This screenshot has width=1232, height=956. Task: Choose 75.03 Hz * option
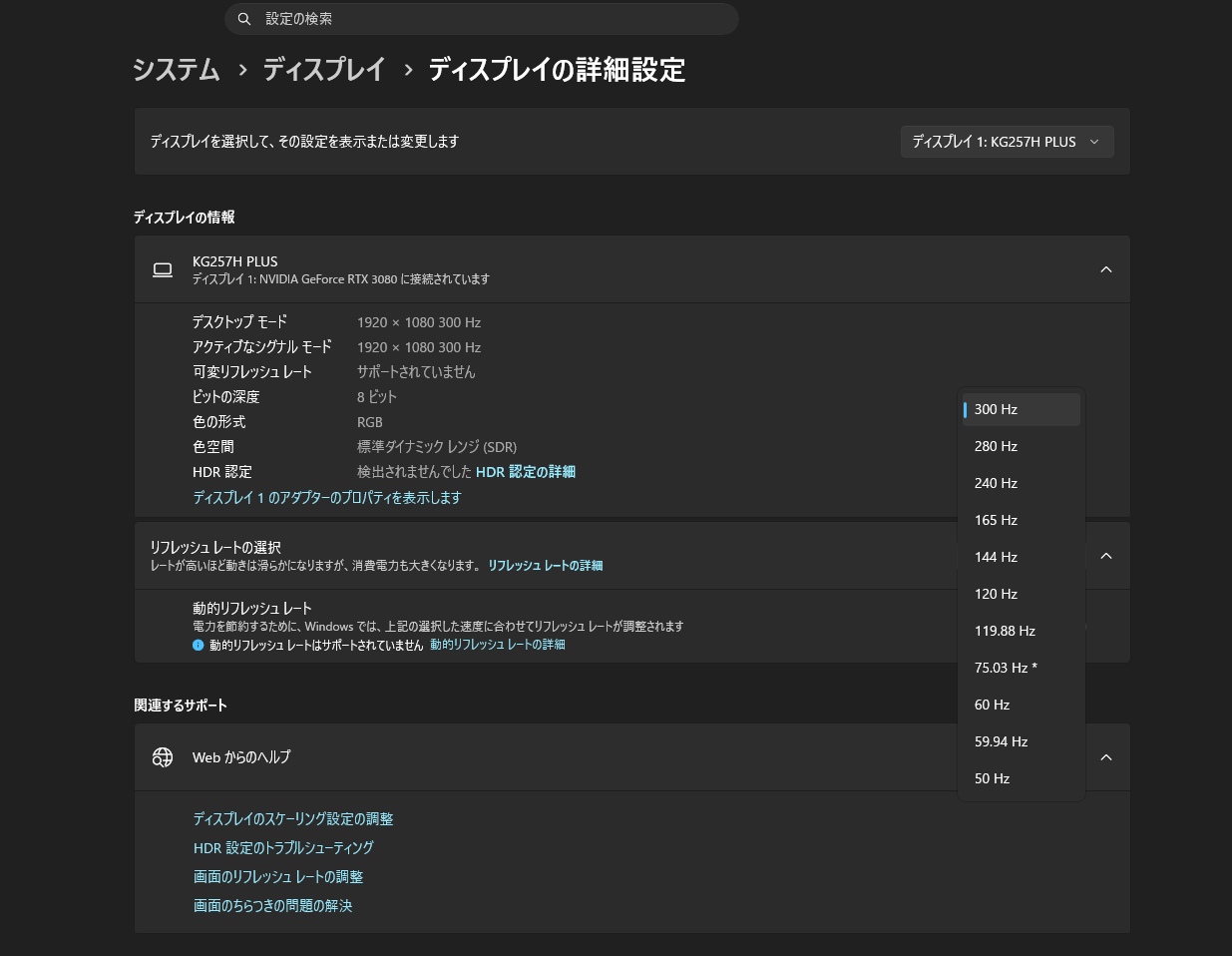point(1021,668)
